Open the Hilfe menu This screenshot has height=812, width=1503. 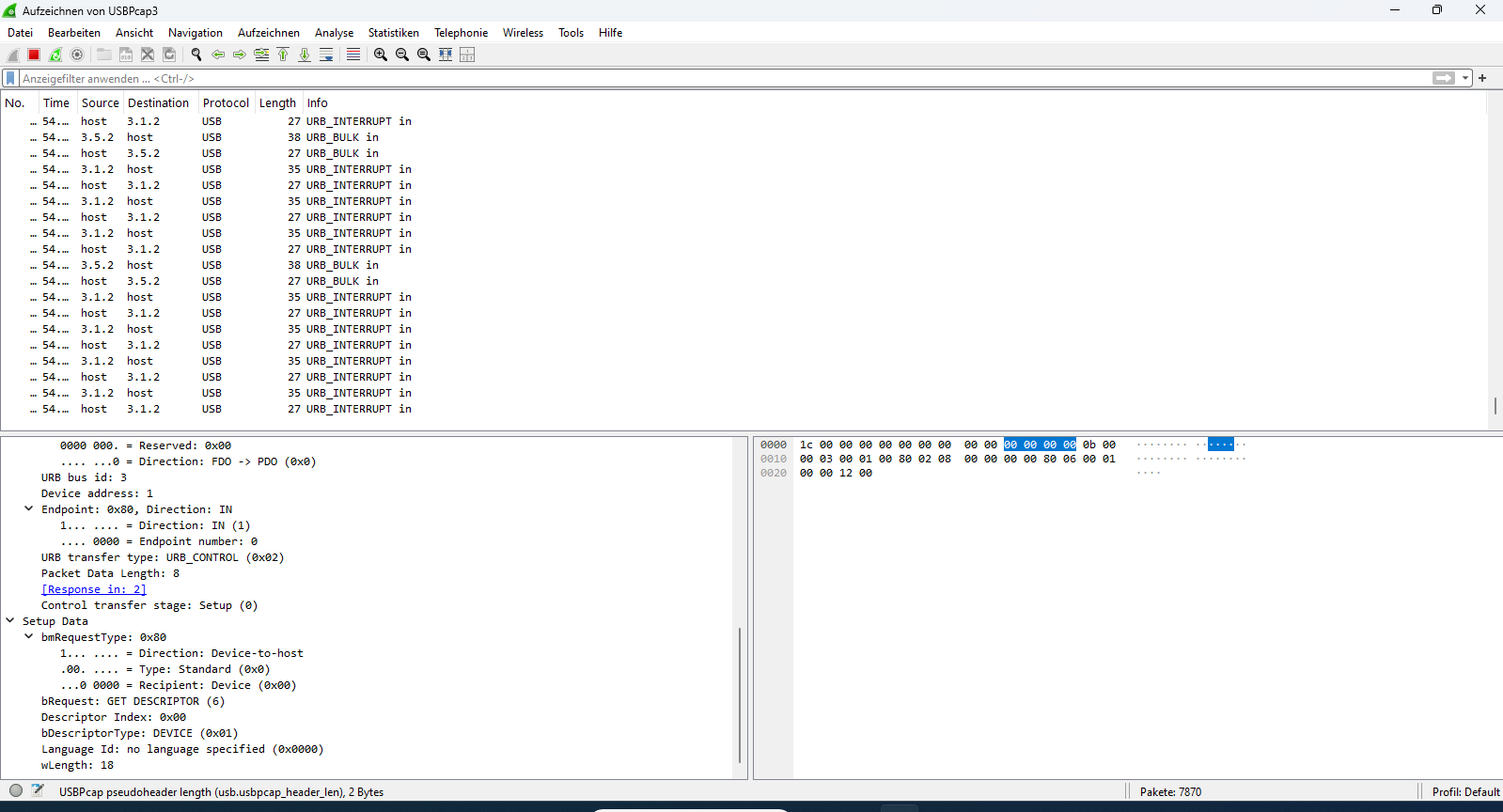(x=611, y=33)
